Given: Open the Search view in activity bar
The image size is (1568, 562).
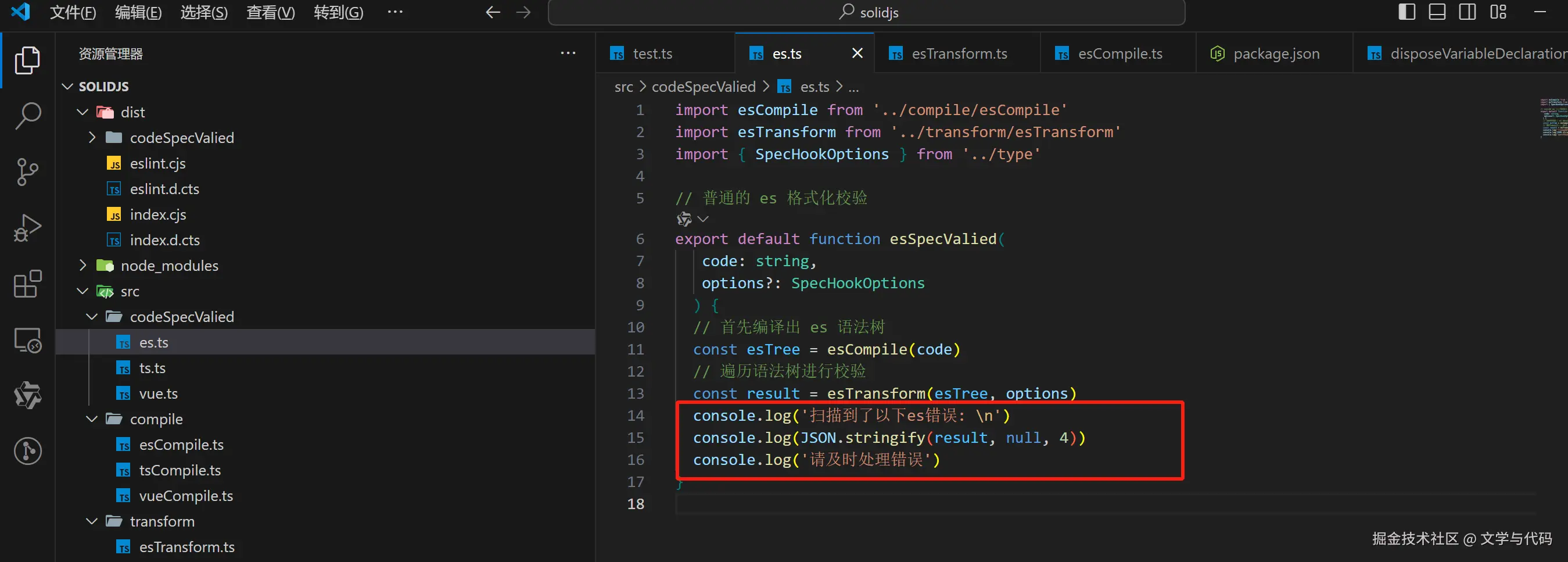Looking at the screenshot, I should (x=27, y=116).
